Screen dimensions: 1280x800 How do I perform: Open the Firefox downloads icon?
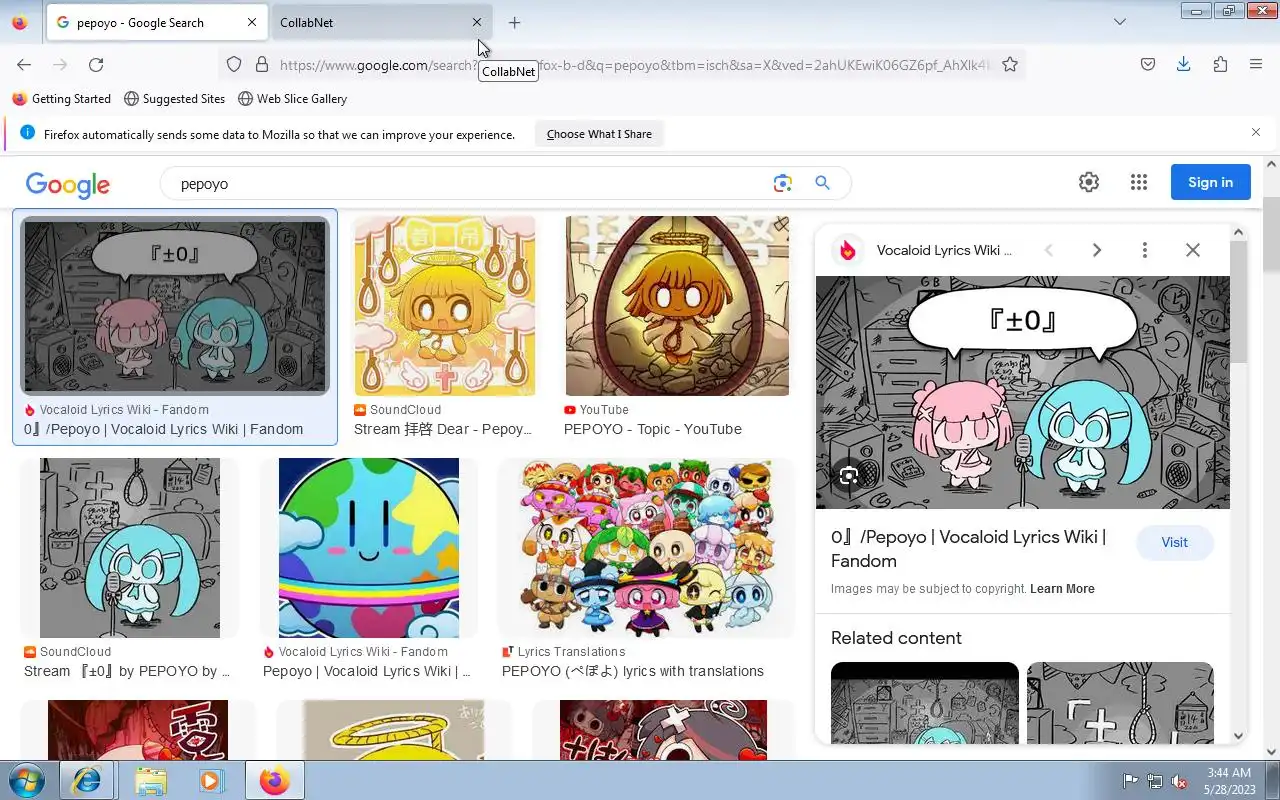click(x=1183, y=65)
